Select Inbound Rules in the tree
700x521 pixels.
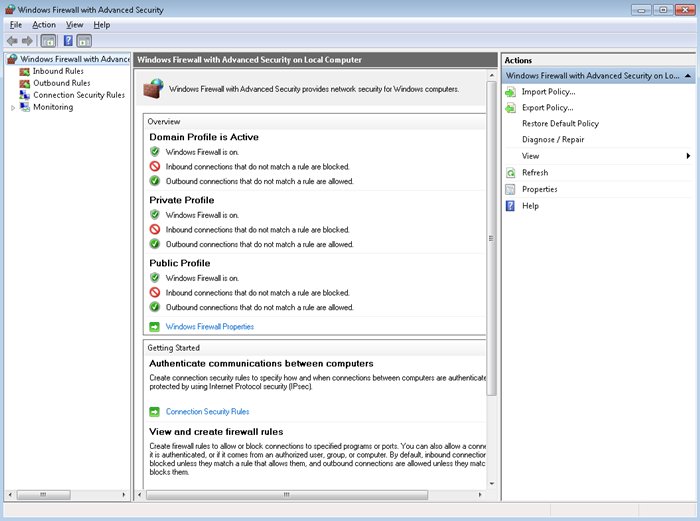(58, 71)
